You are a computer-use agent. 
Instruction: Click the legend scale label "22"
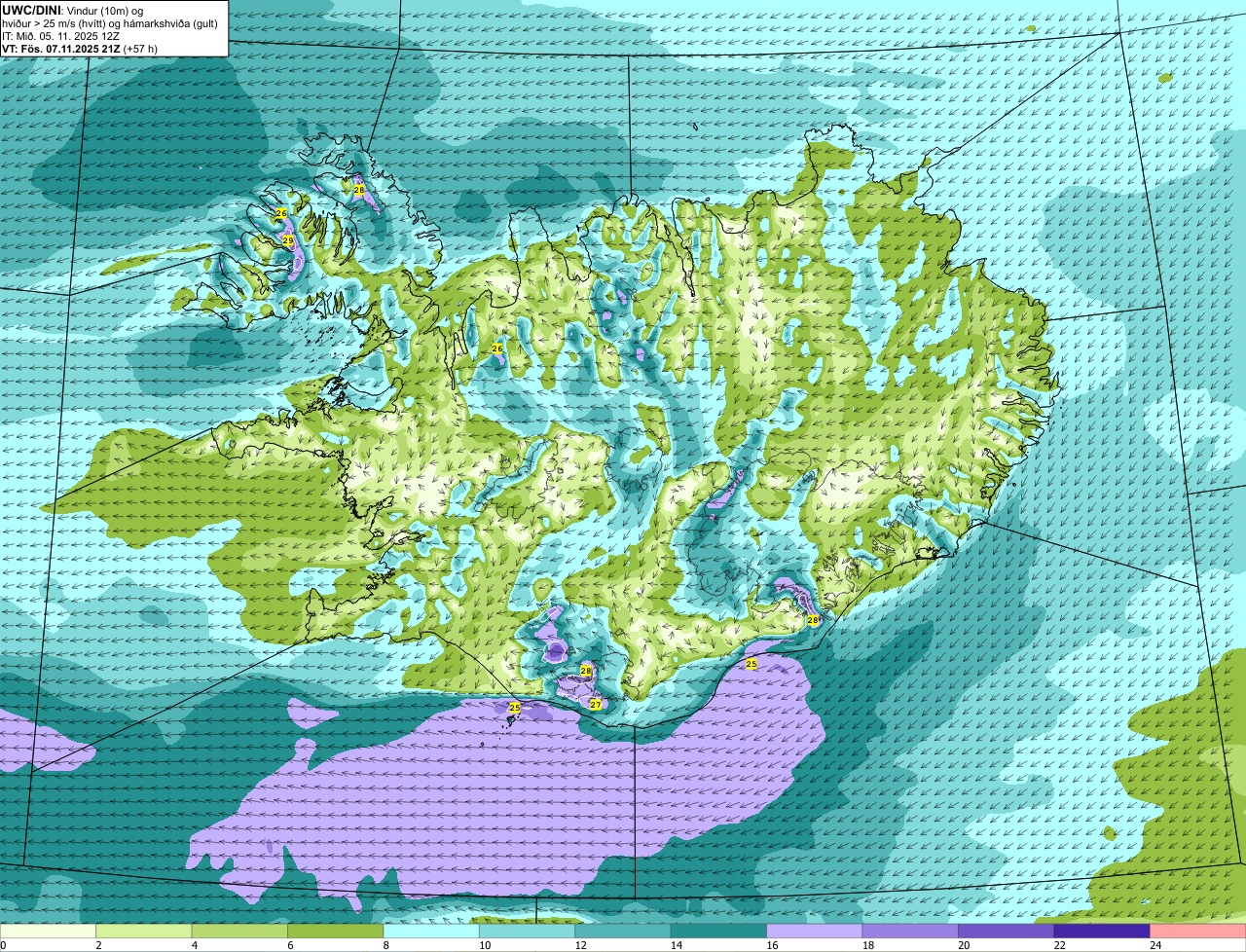click(1059, 945)
